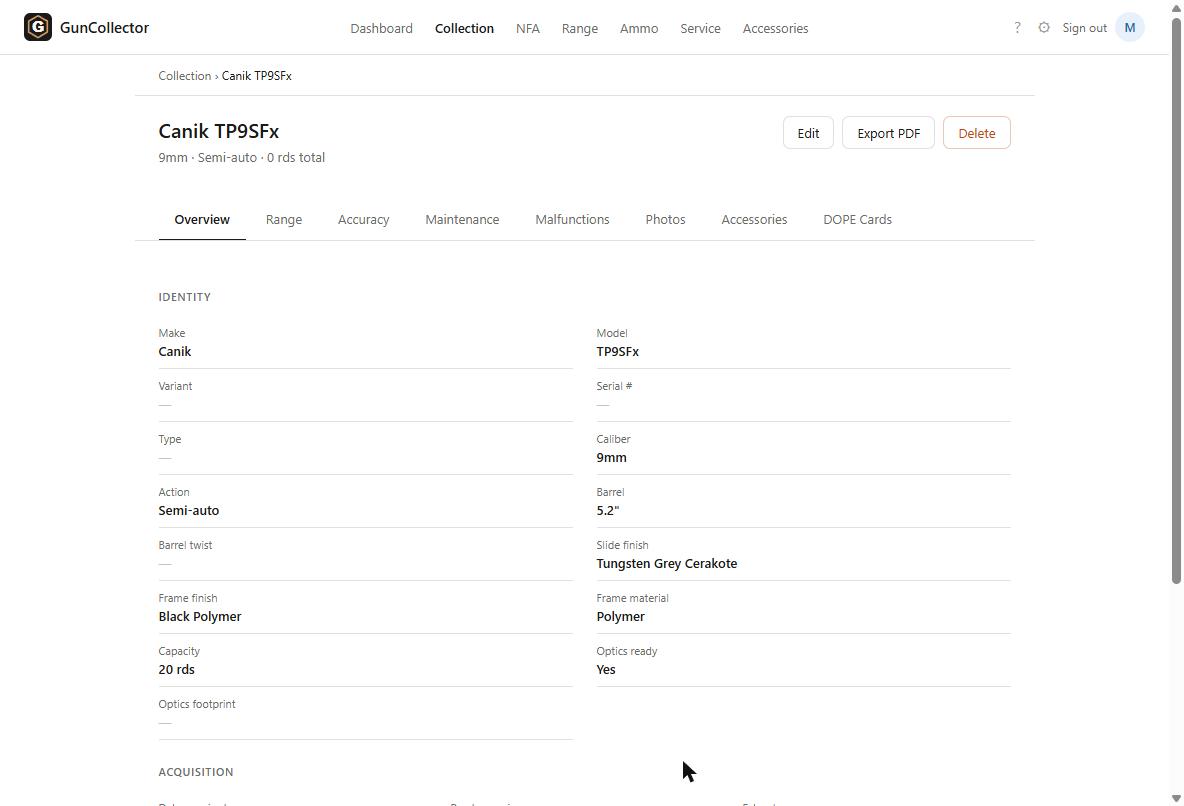Click the Variant field label
This screenshot has height=806, width=1184.
tap(175, 386)
